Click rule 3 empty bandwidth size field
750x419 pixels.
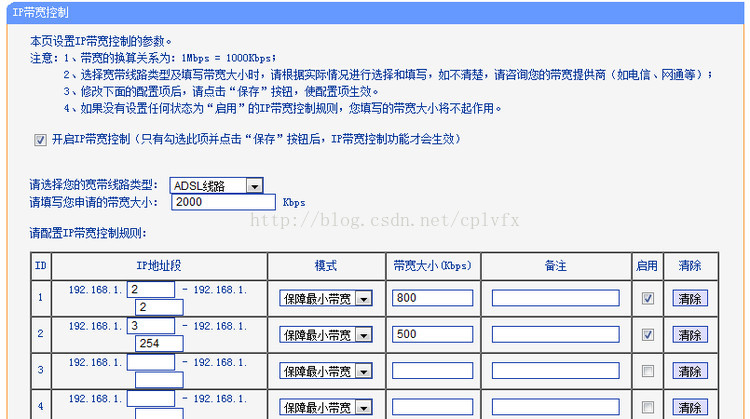point(432,371)
